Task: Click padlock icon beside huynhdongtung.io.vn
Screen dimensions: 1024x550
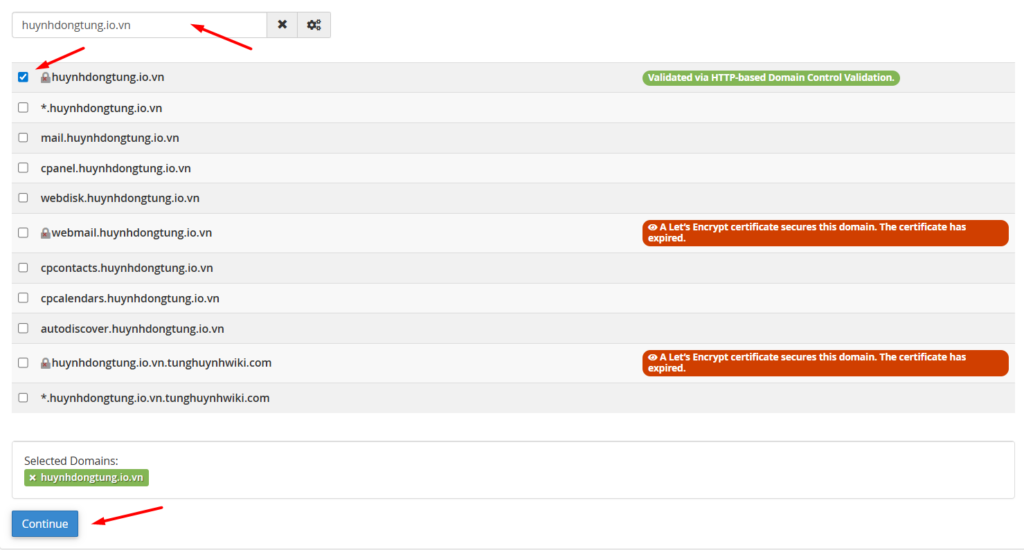Action: (x=45, y=77)
